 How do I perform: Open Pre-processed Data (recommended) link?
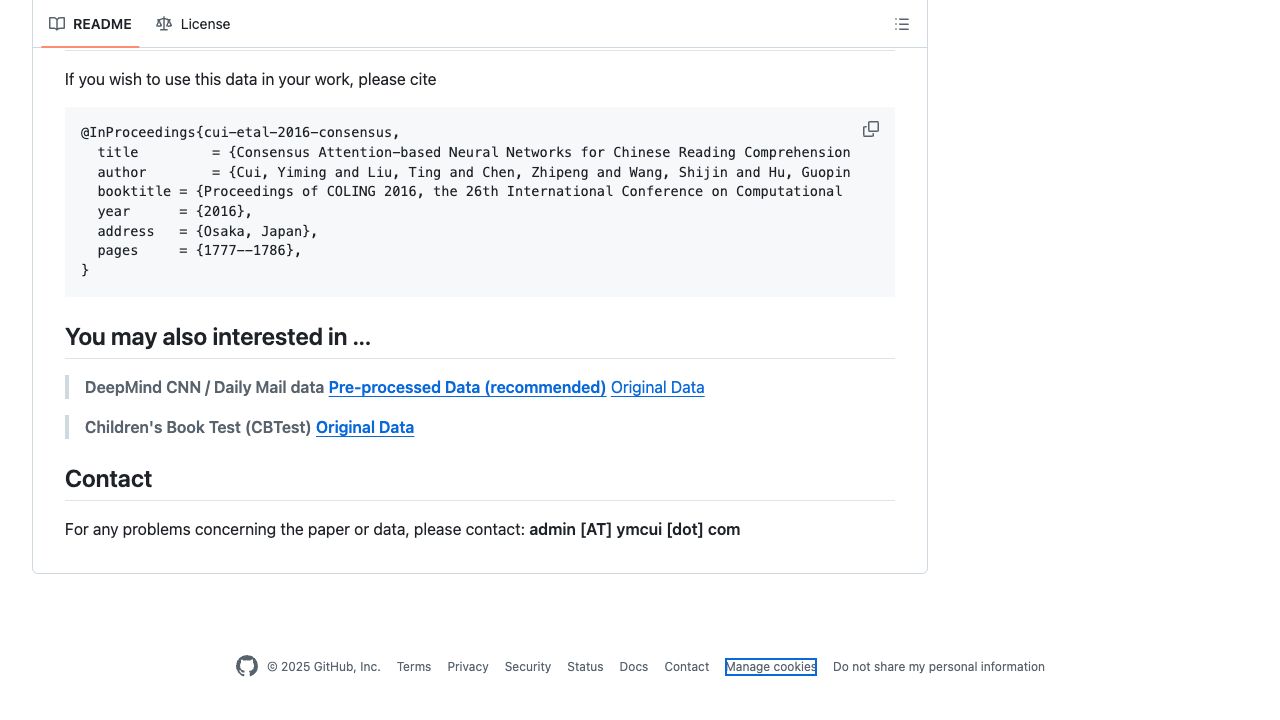tap(467, 387)
